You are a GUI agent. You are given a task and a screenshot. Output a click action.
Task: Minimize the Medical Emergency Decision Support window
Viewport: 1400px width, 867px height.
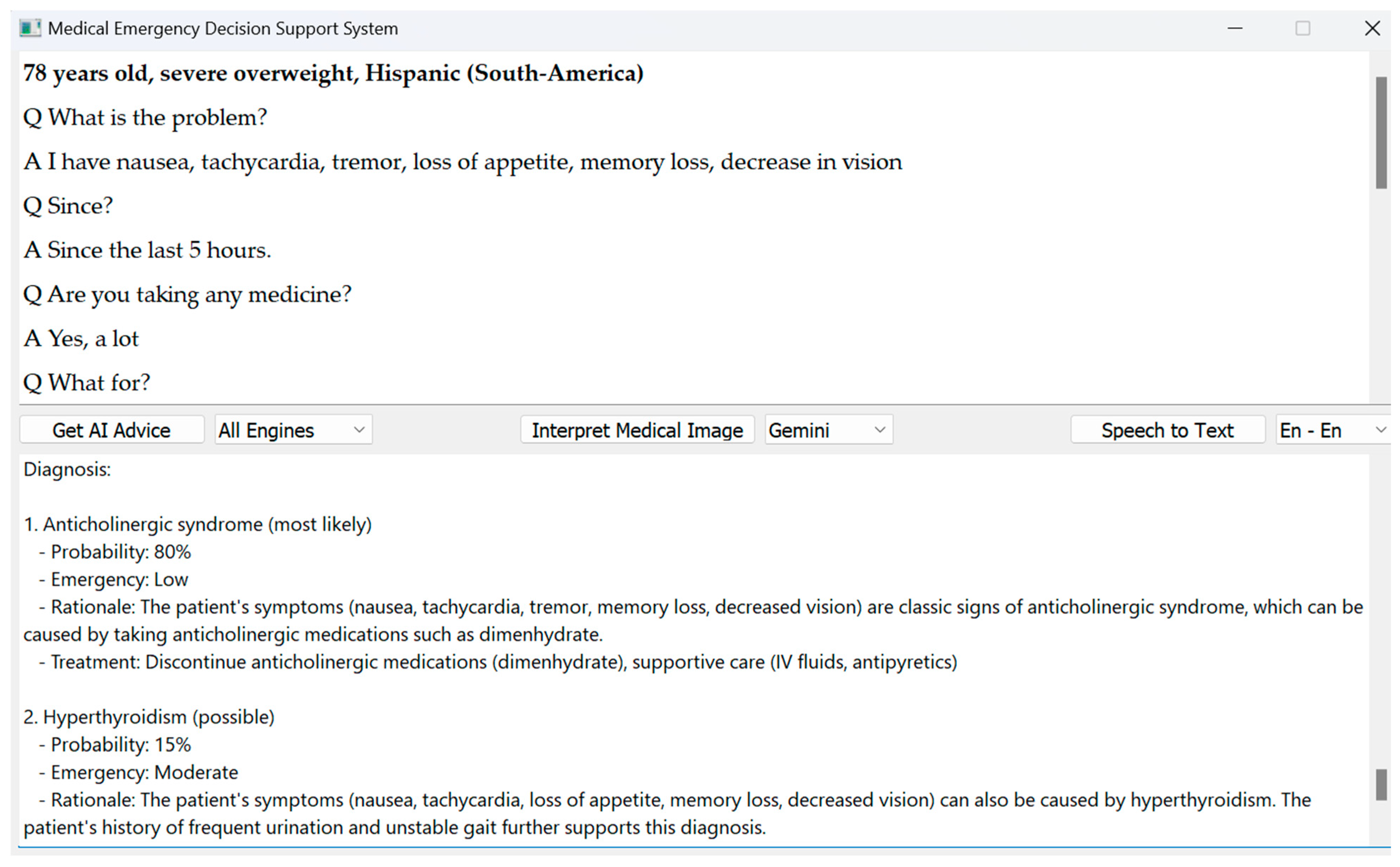1235,28
